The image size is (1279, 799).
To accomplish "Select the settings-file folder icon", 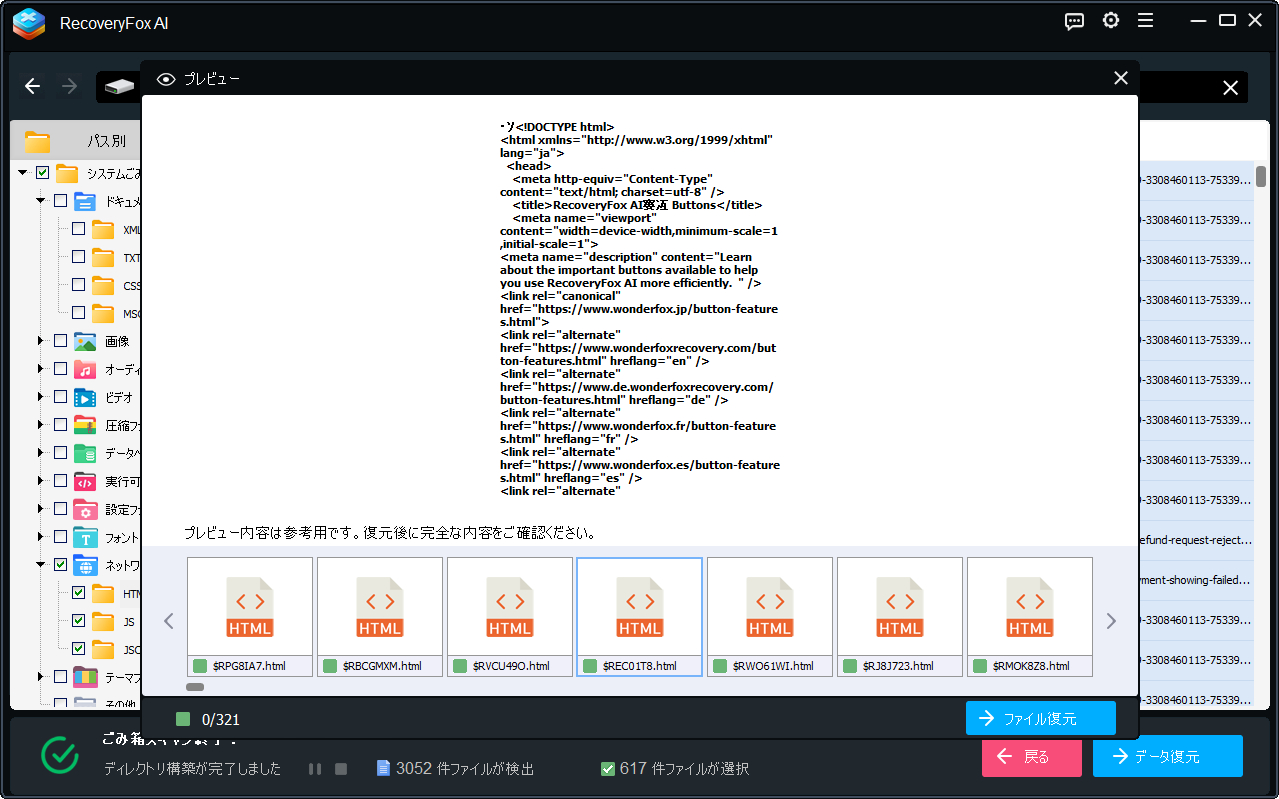I will 85,509.
